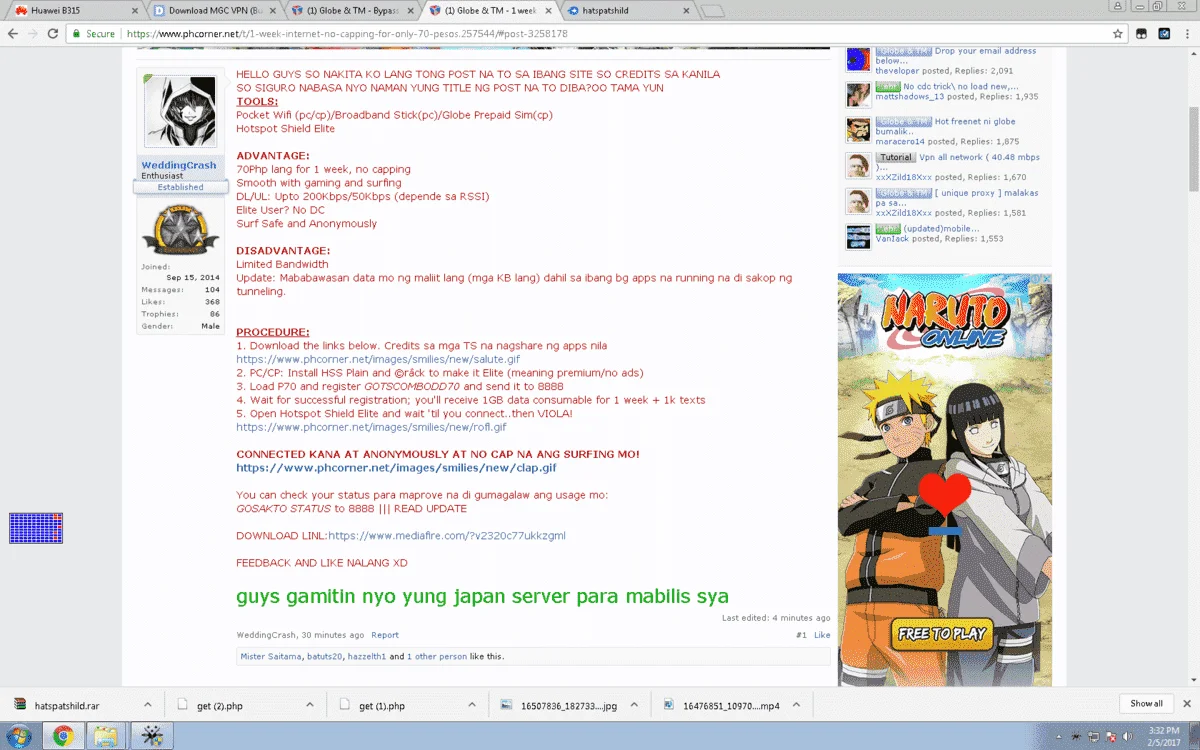Click the Established member badge
This screenshot has height=750, width=1200.
180,187
